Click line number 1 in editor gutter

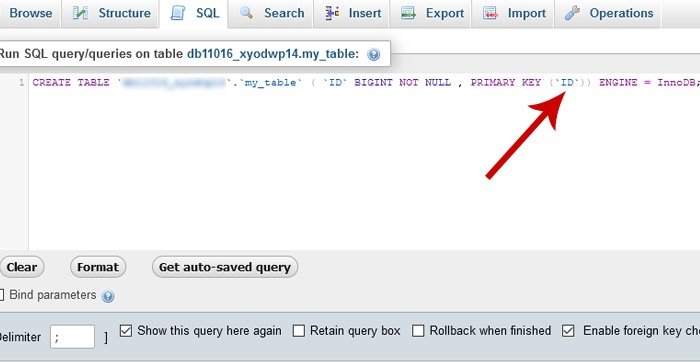[x=21, y=83]
